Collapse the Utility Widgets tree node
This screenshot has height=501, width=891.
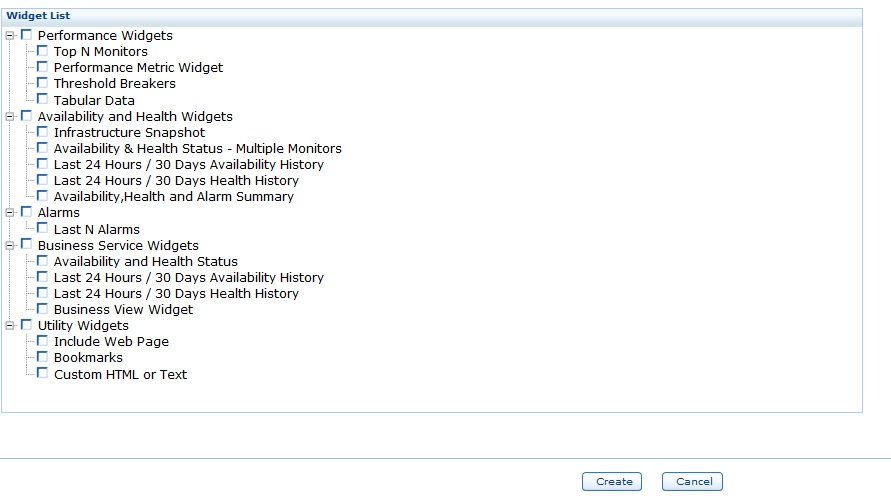pyautogui.click(x=10, y=325)
